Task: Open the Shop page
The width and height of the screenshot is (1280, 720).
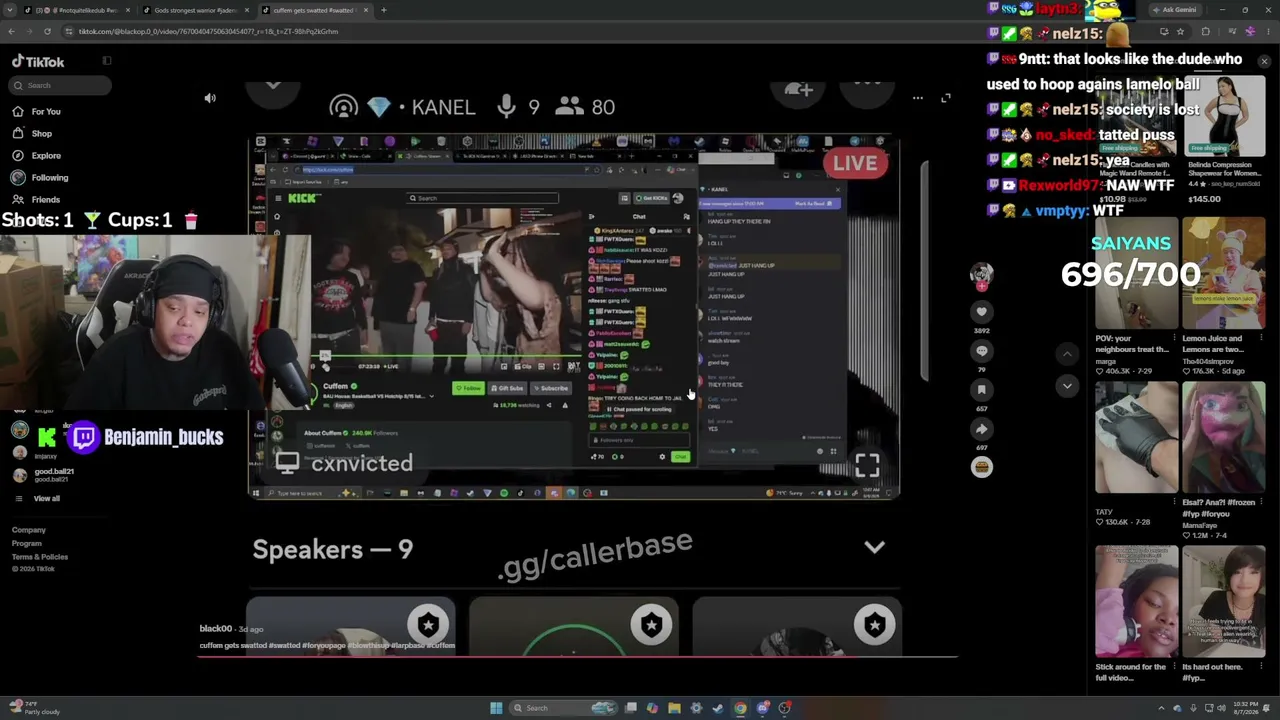Action: [x=42, y=133]
